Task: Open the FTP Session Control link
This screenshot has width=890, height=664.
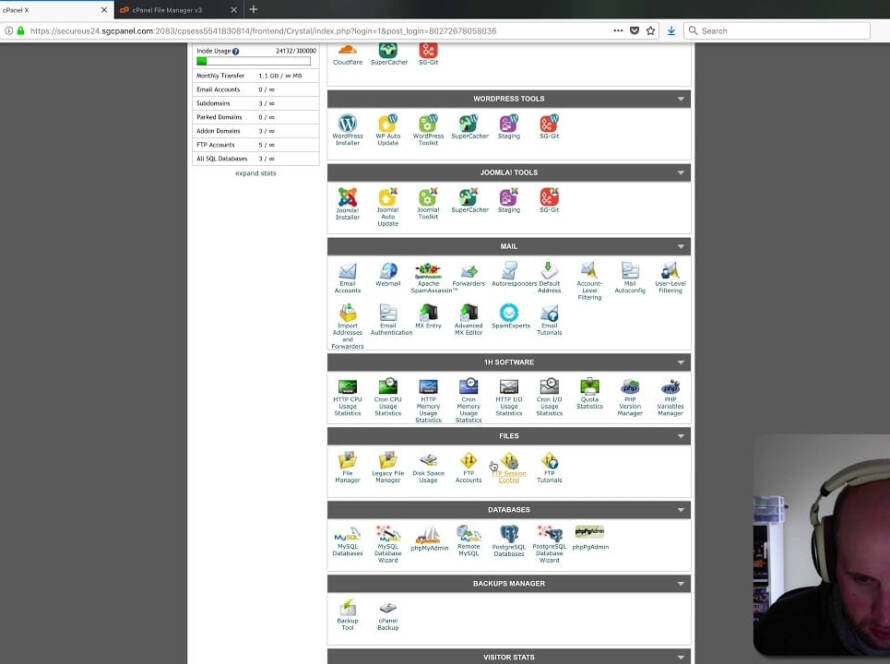Action: [509, 474]
